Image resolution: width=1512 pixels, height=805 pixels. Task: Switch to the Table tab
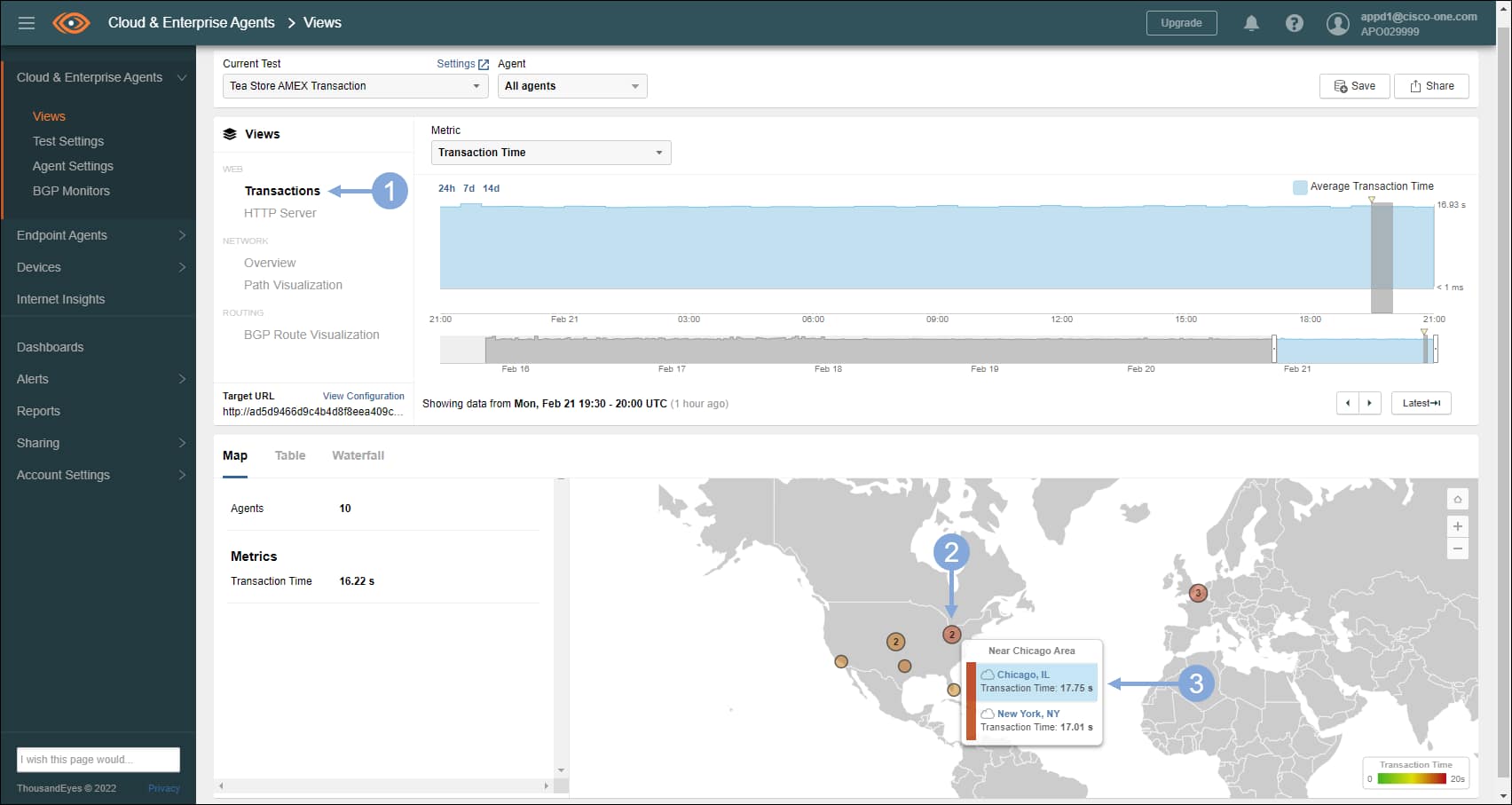(x=290, y=455)
